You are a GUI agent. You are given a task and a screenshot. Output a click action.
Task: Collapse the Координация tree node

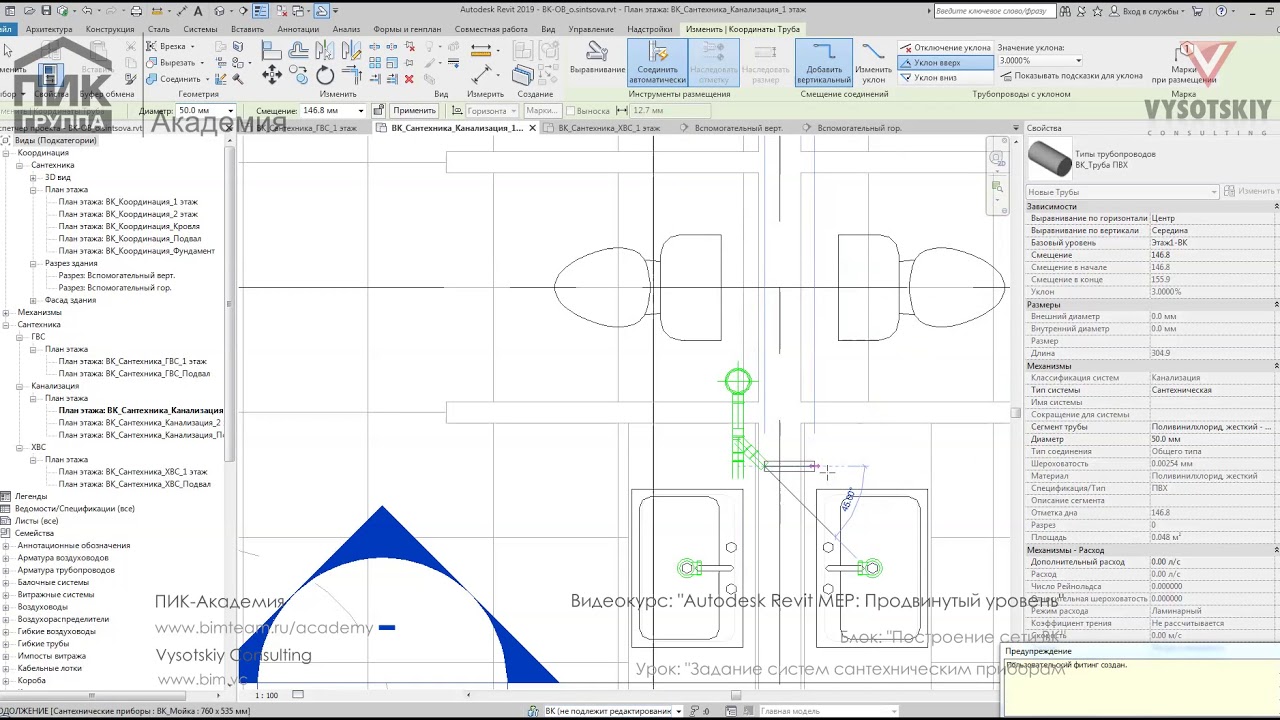click(x=7, y=153)
